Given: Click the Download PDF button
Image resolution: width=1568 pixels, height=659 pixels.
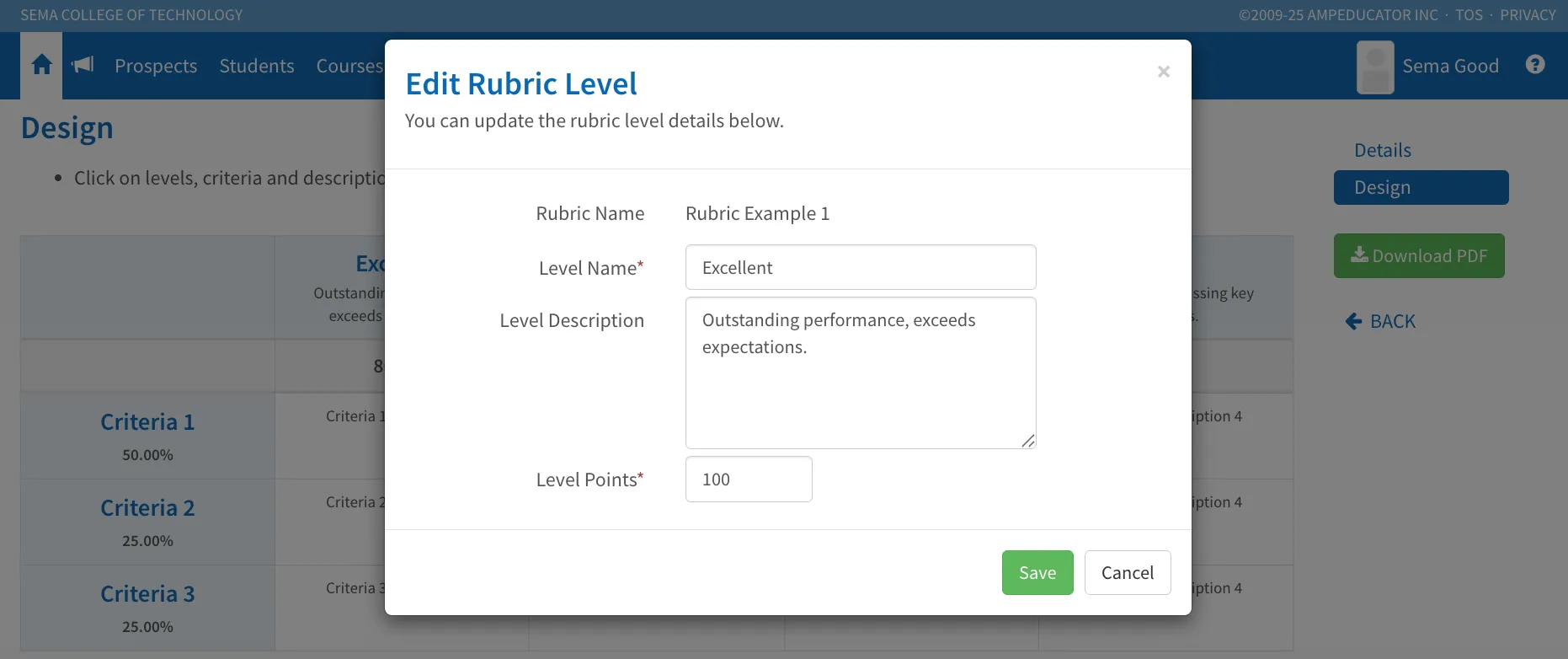Looking at the screenshot, I should click(1419, 255).
